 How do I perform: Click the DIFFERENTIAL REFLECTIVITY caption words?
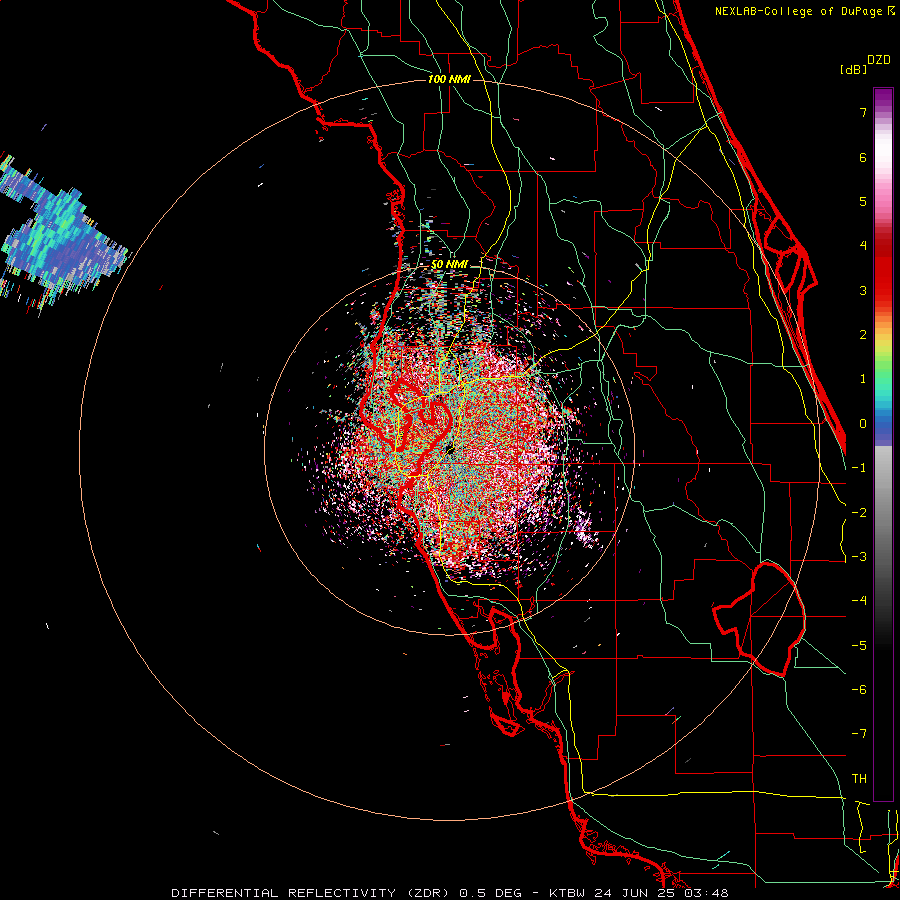point(284,893)
